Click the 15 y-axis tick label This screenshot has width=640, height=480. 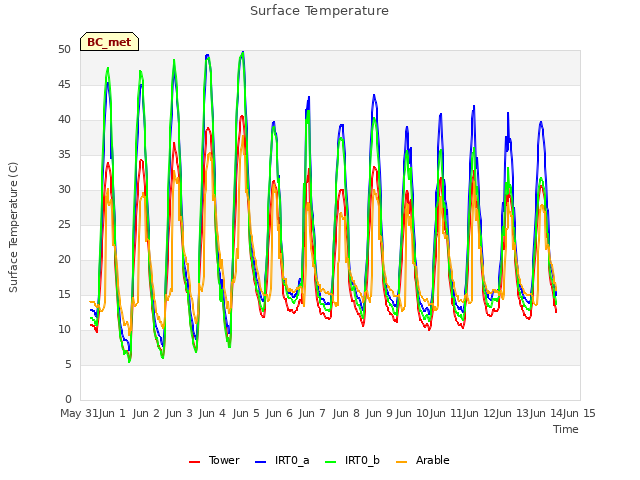64,295
